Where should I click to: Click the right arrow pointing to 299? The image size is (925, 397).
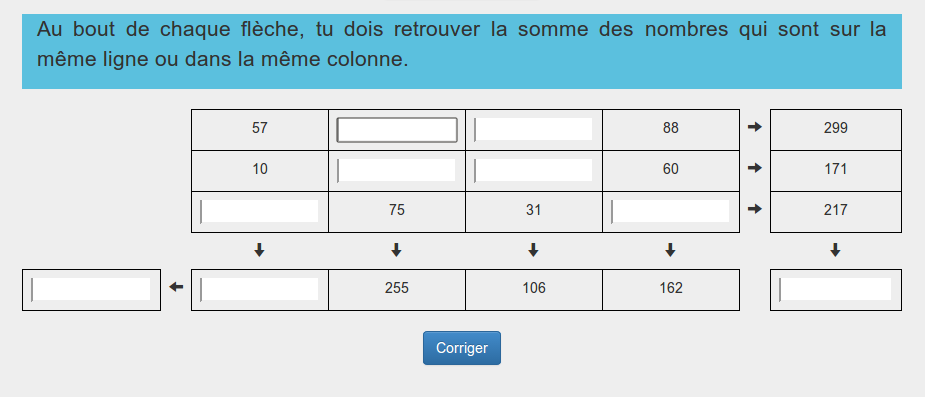coord(755,127)
